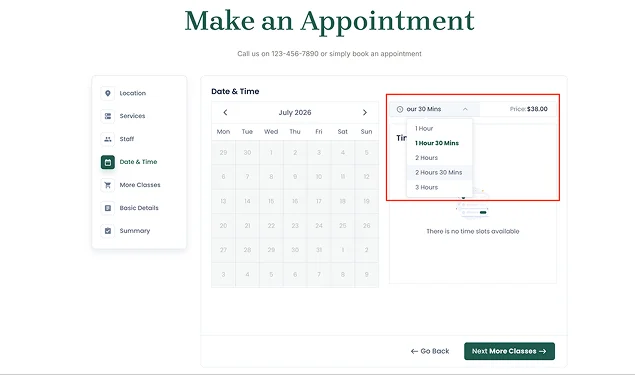The width and height of the screenshot is (635, 375).
Task: Pick the 2 Hours 30 Mins option
Action: pyautogui.click(x=439, y=173)
